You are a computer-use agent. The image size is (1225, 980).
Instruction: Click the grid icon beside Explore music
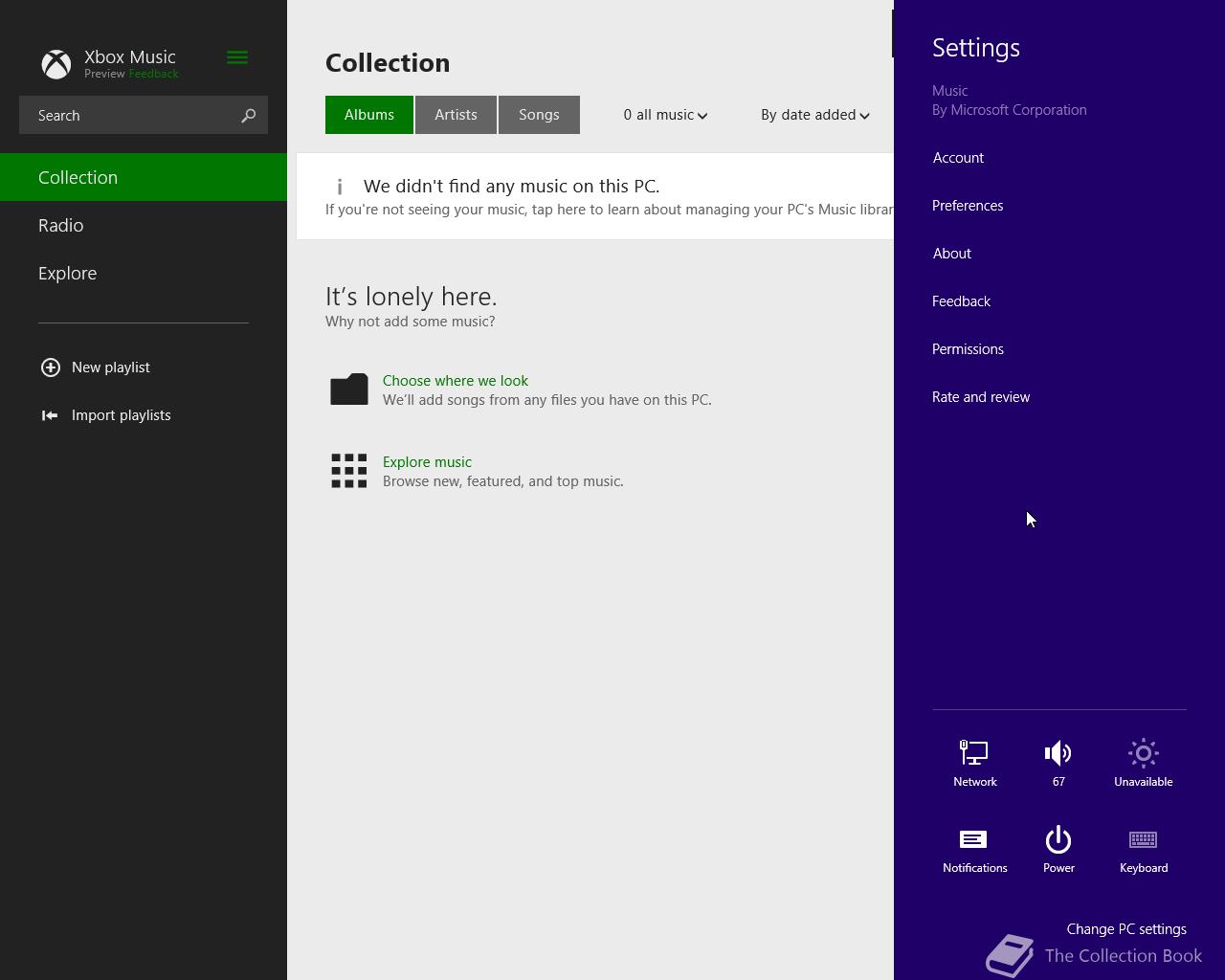point(349,471)
